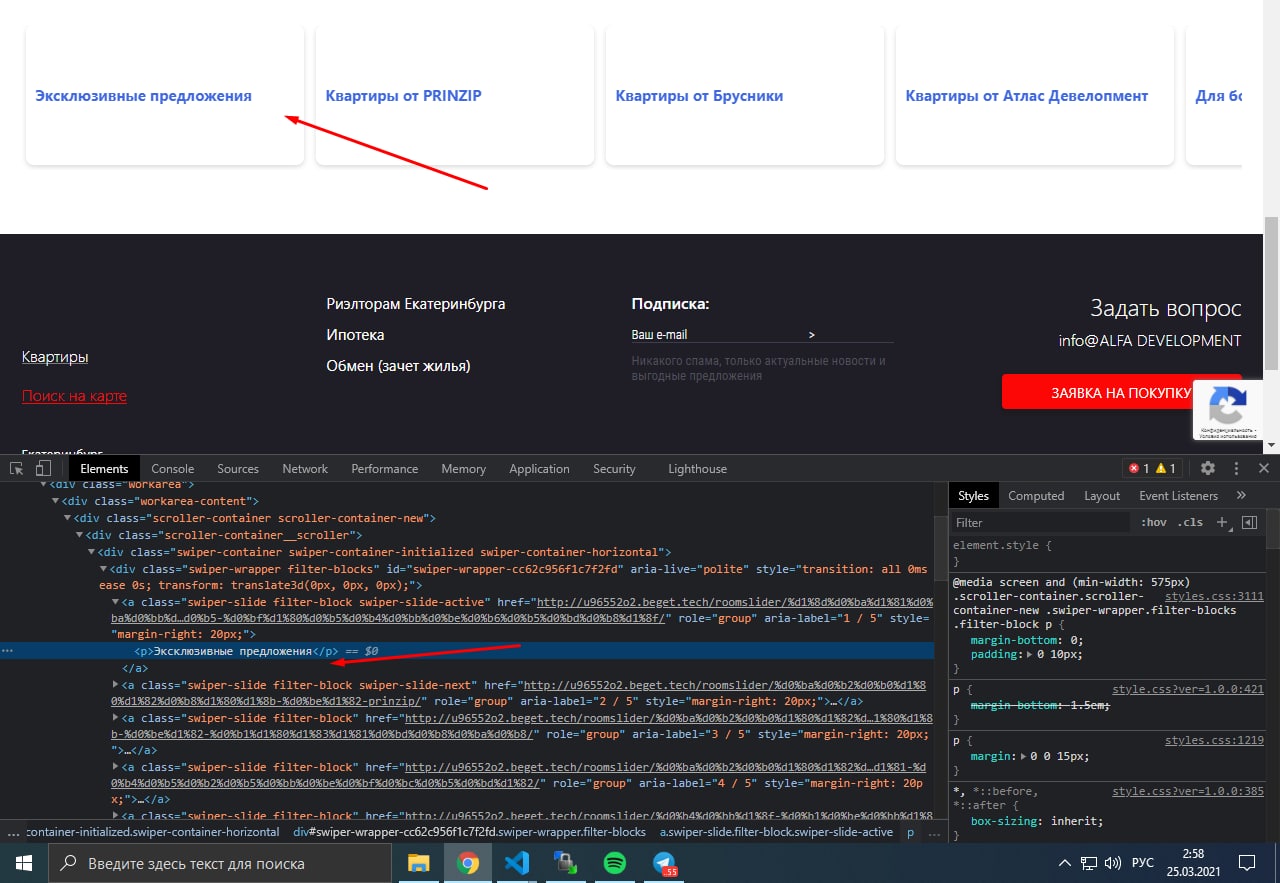
Task: Collapse the swiper-container div node
Action: [92, 552]
